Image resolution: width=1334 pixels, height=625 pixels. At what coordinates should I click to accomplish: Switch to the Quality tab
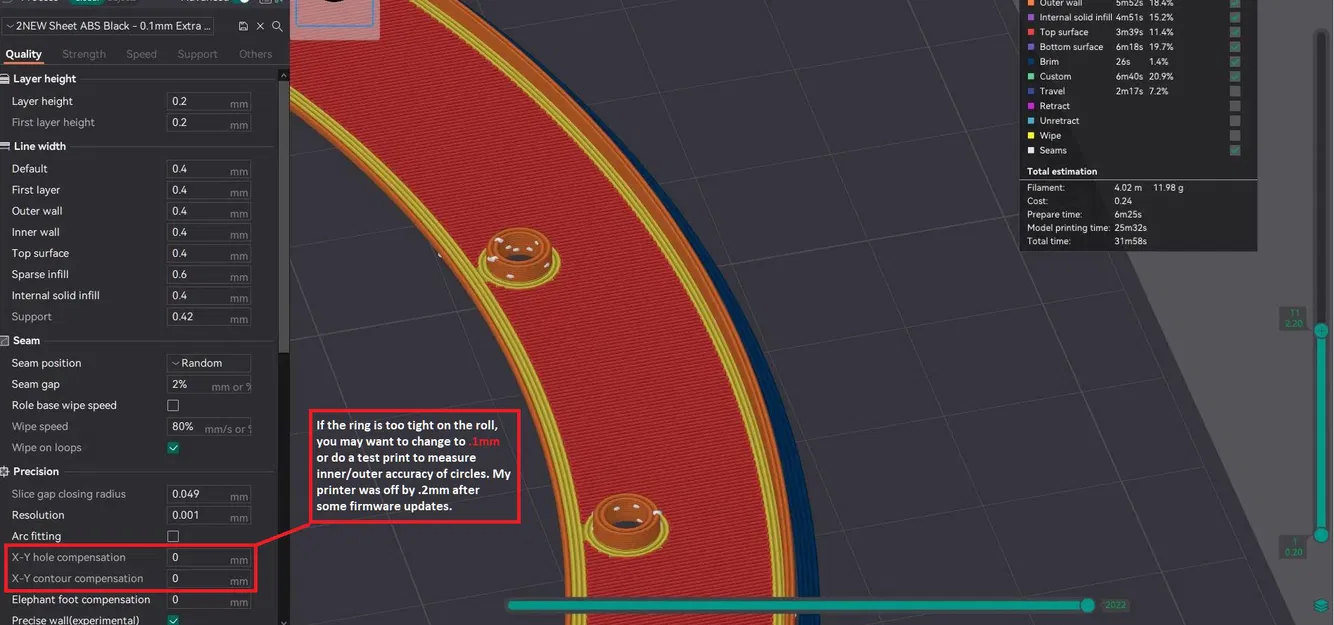click(24, 54)
